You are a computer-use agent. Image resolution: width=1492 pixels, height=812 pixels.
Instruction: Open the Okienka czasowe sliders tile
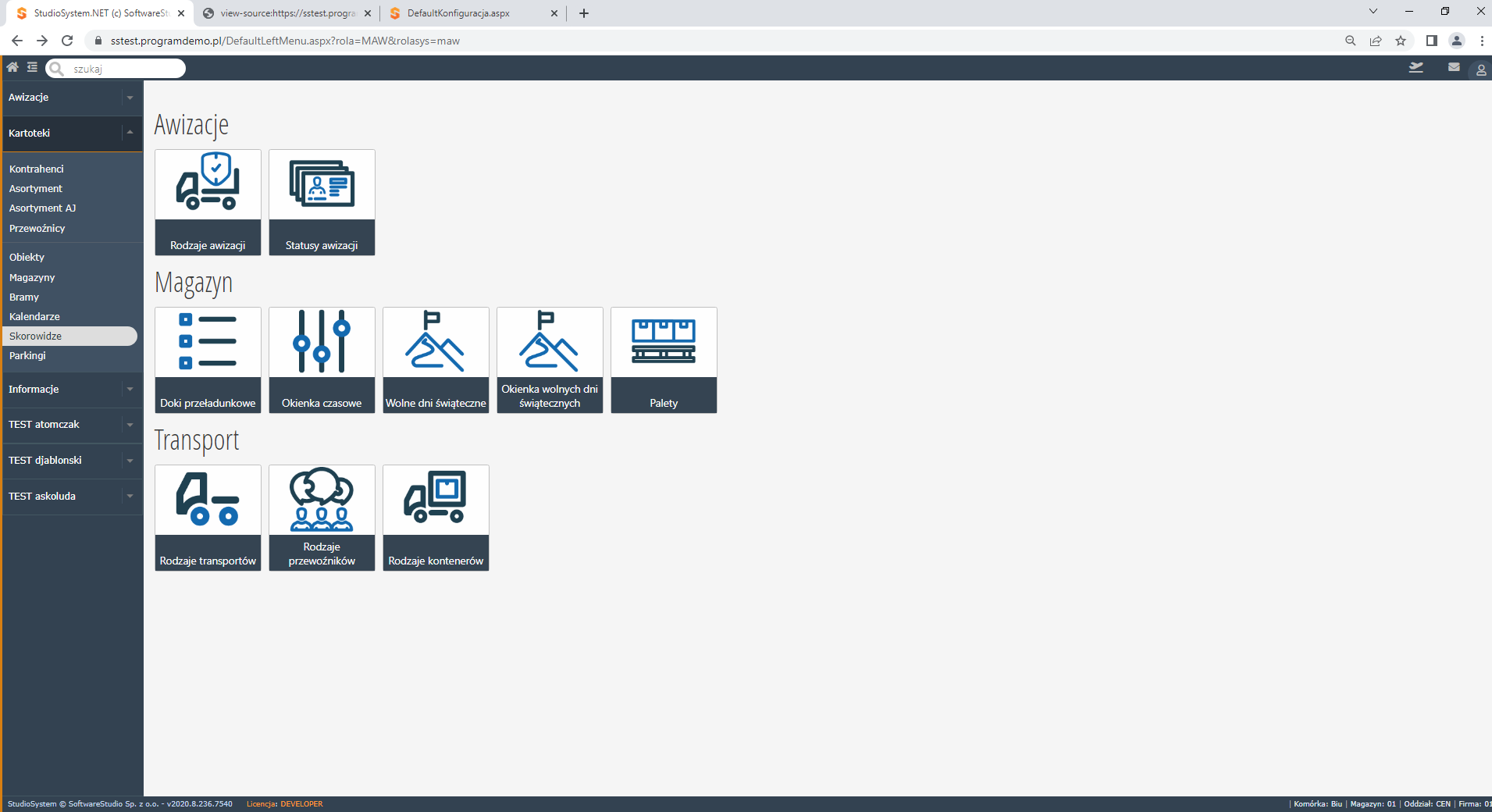tap(322, 360)
